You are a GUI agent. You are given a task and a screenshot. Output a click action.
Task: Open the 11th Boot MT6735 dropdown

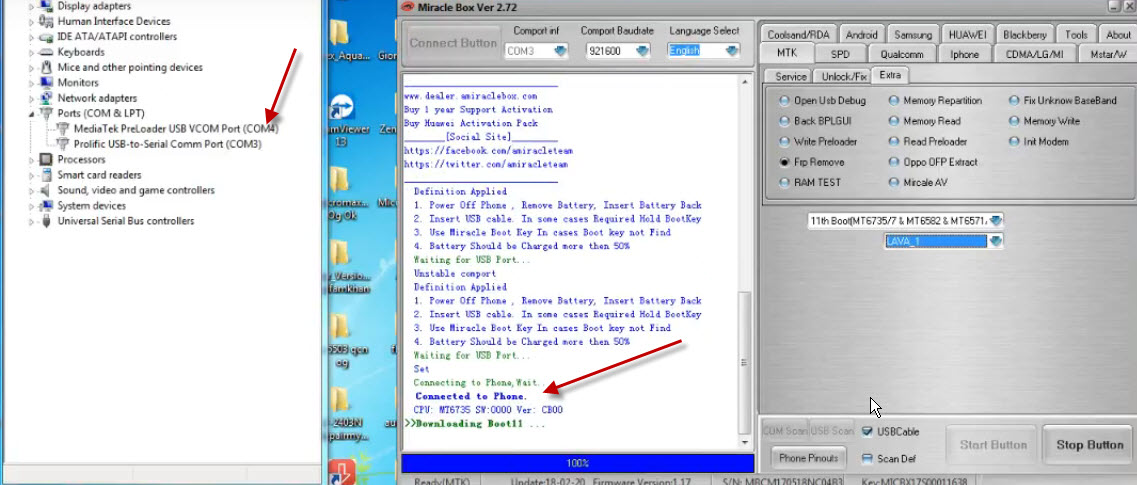click(996, 220)
